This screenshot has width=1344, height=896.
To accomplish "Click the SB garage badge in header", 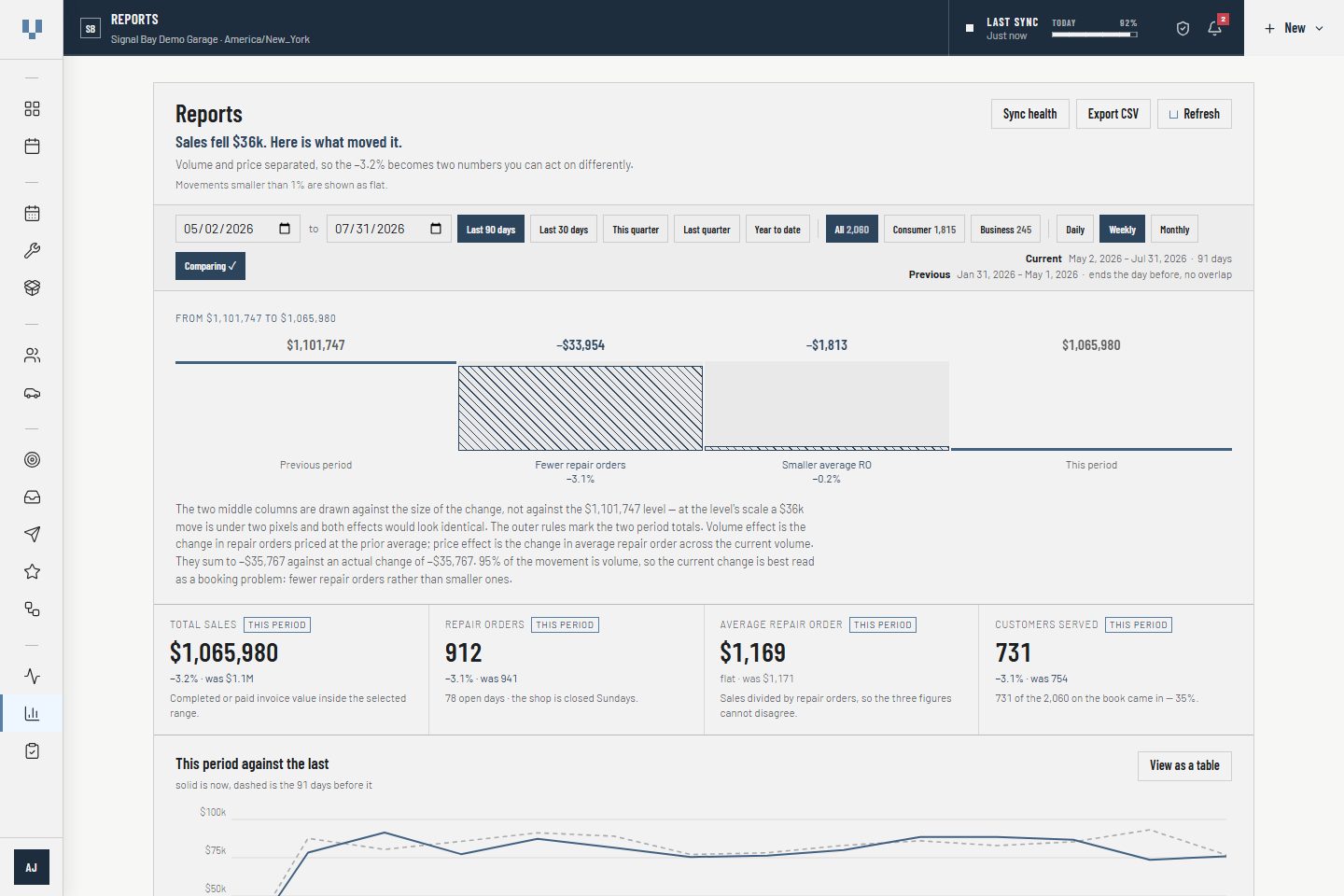I will (91, 29).
